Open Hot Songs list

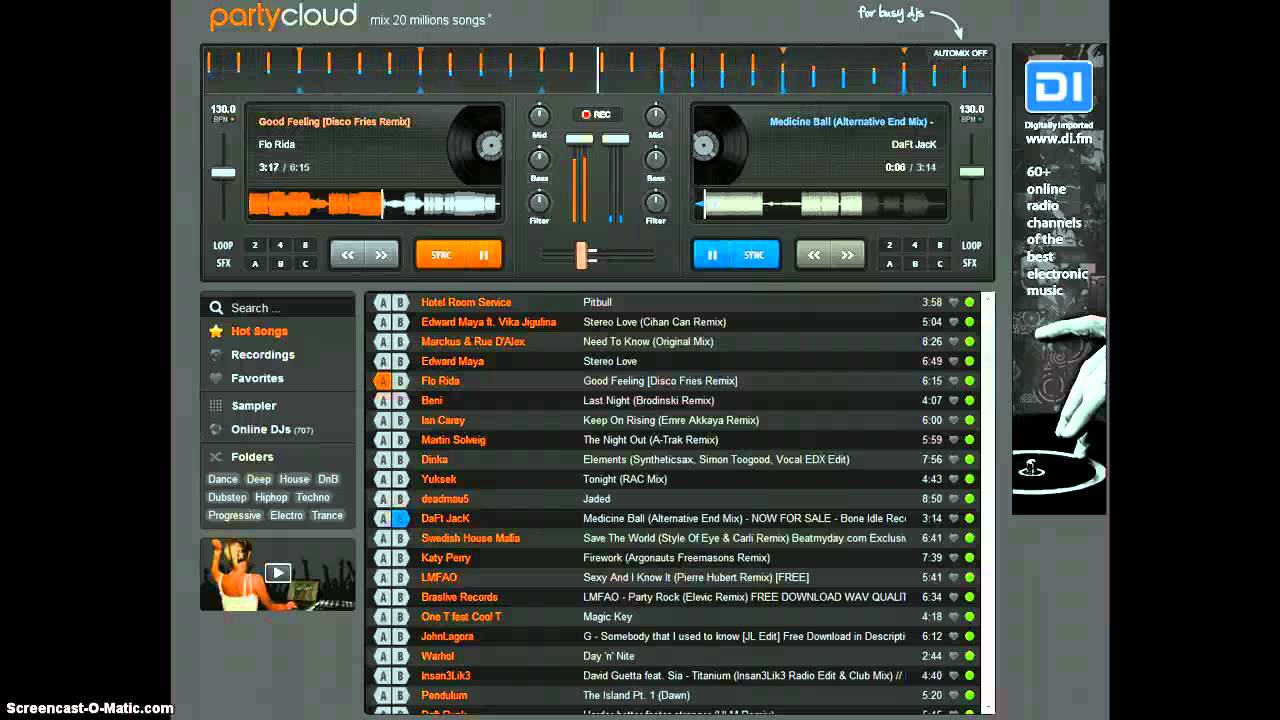[259, 331]
